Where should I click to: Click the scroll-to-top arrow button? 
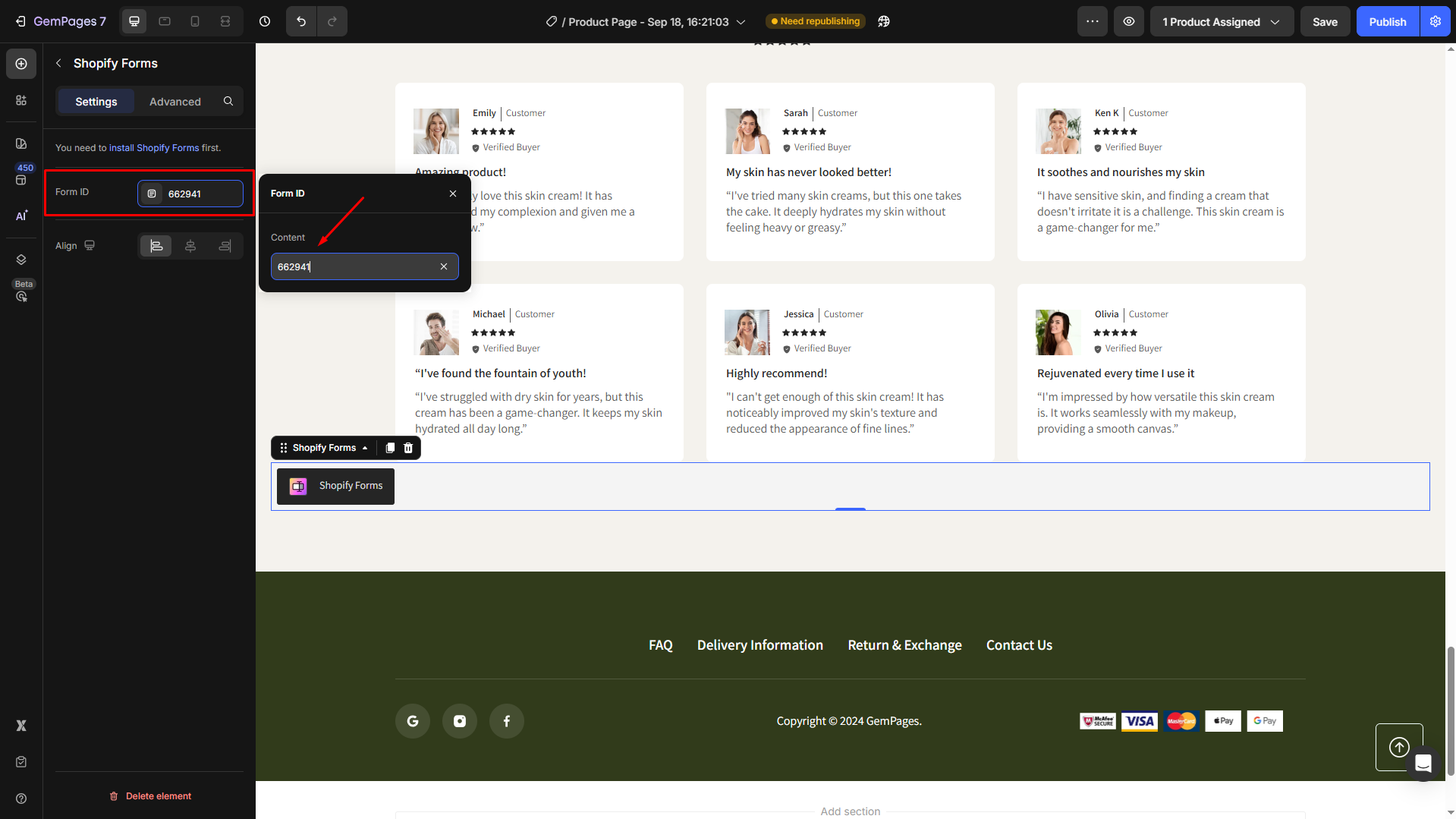coord(1399,747)
